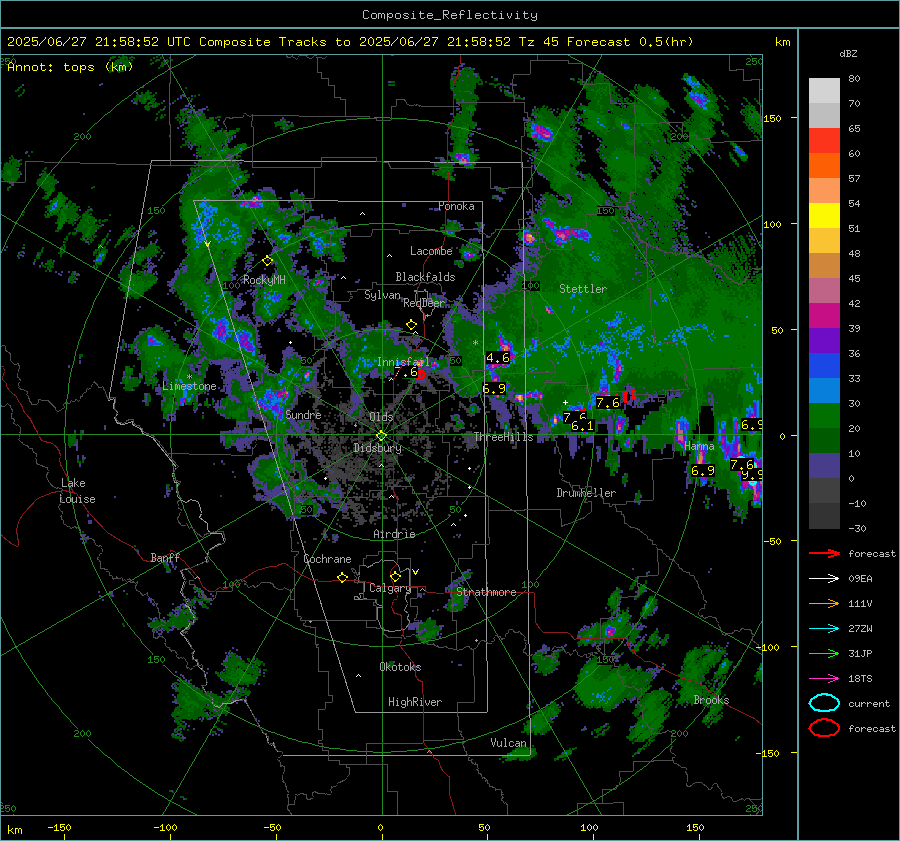This screenshot has height=841, width=900.
Task: Select the Ponoka city label
Action: pyautogui.click(x=456, y=206)
